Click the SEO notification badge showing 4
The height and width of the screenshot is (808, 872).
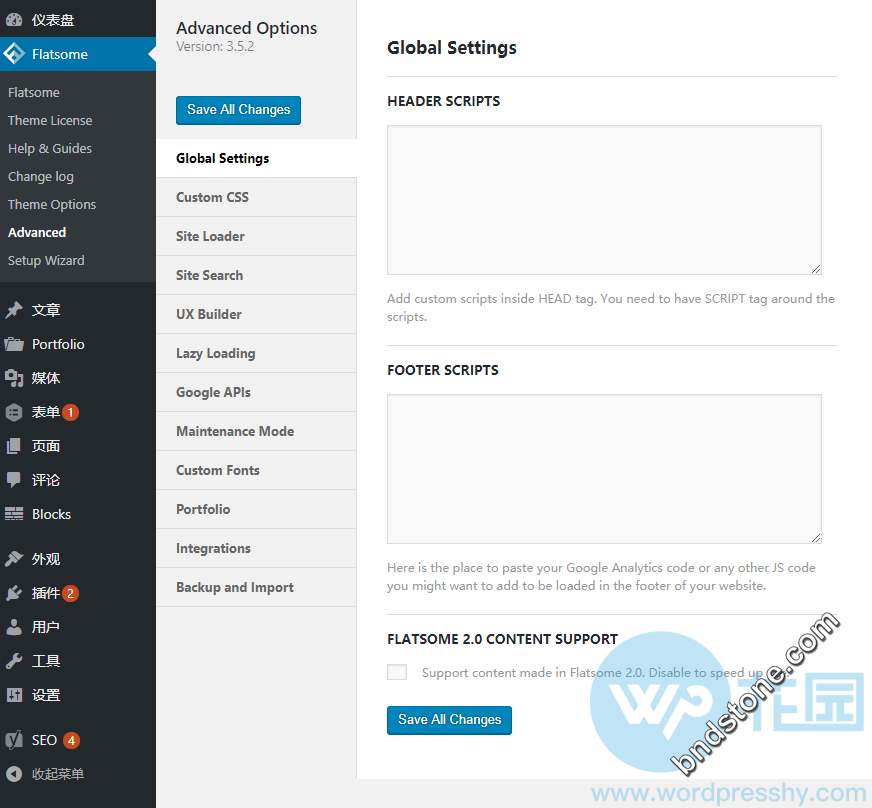tap(71, 741)
